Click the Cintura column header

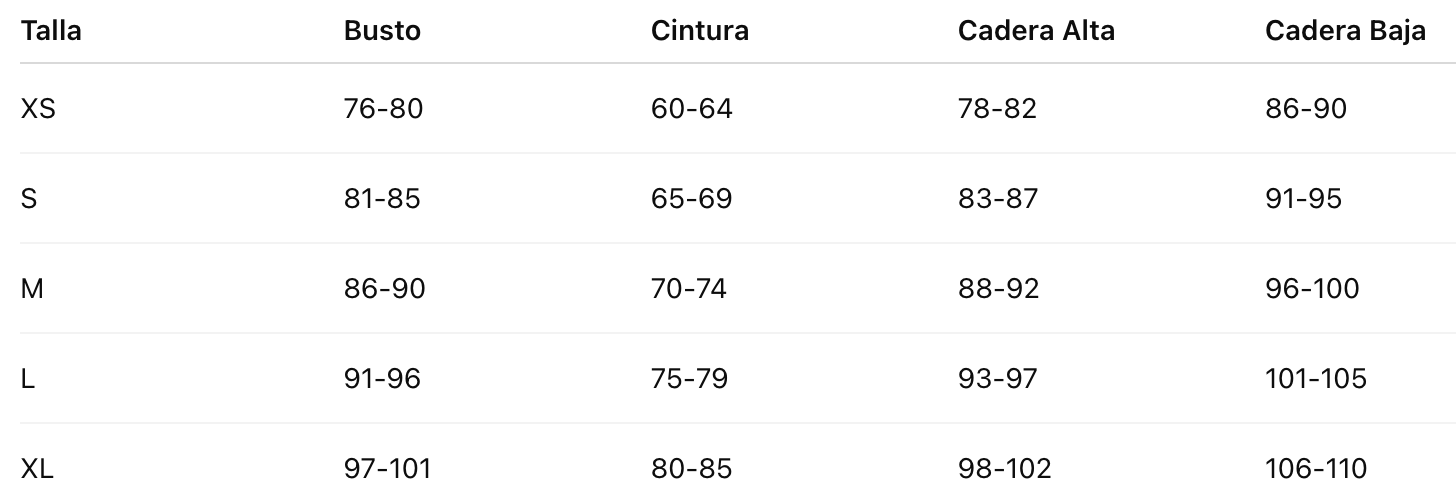pos(699,31)
